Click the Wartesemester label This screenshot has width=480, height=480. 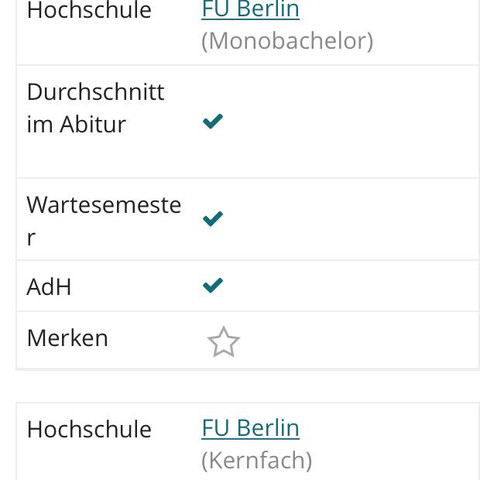click(x=104, y=221)
